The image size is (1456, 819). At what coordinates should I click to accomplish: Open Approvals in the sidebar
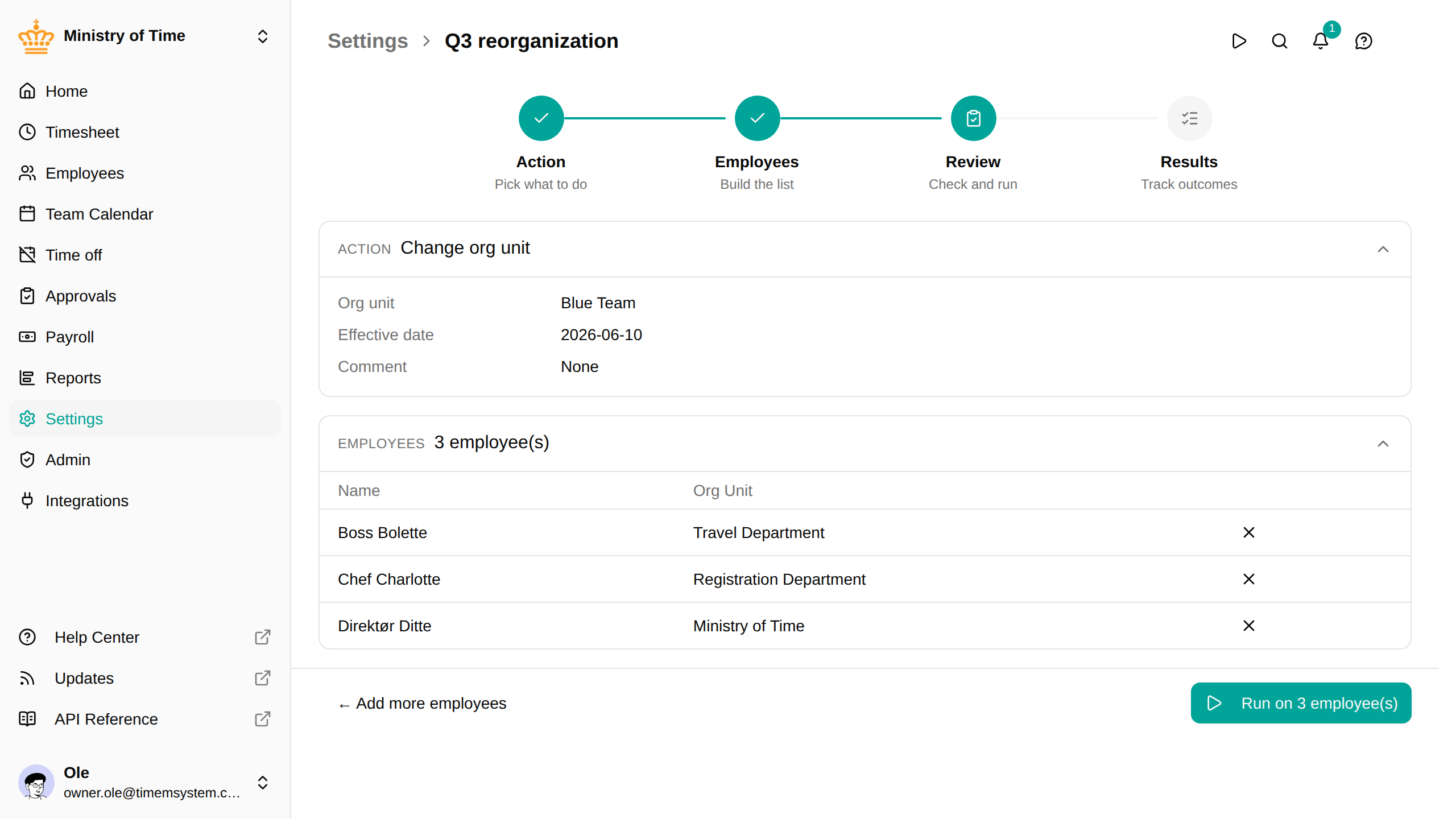point(145,296)
